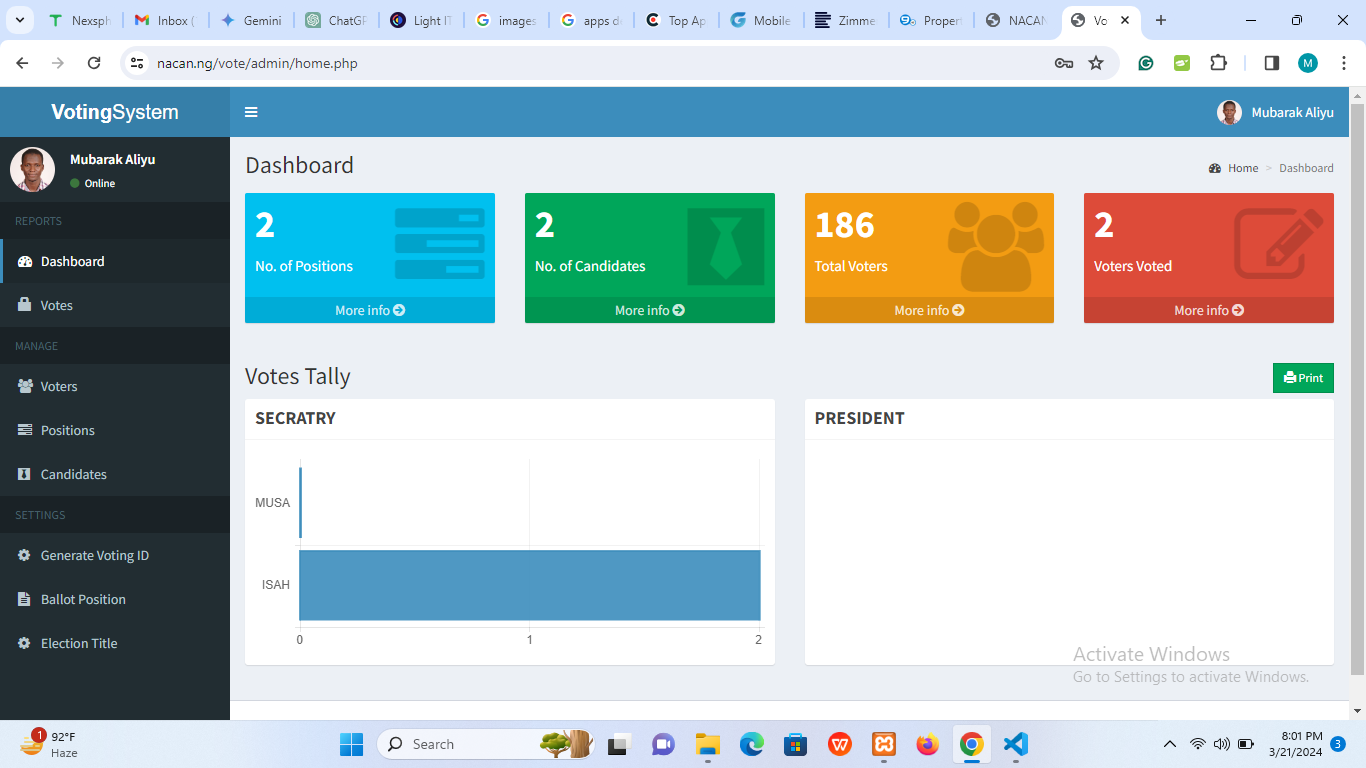The width and height of the screenshot is (1366, 768).
Task: Open the Windows Start menu
Action: coord(352,744)
